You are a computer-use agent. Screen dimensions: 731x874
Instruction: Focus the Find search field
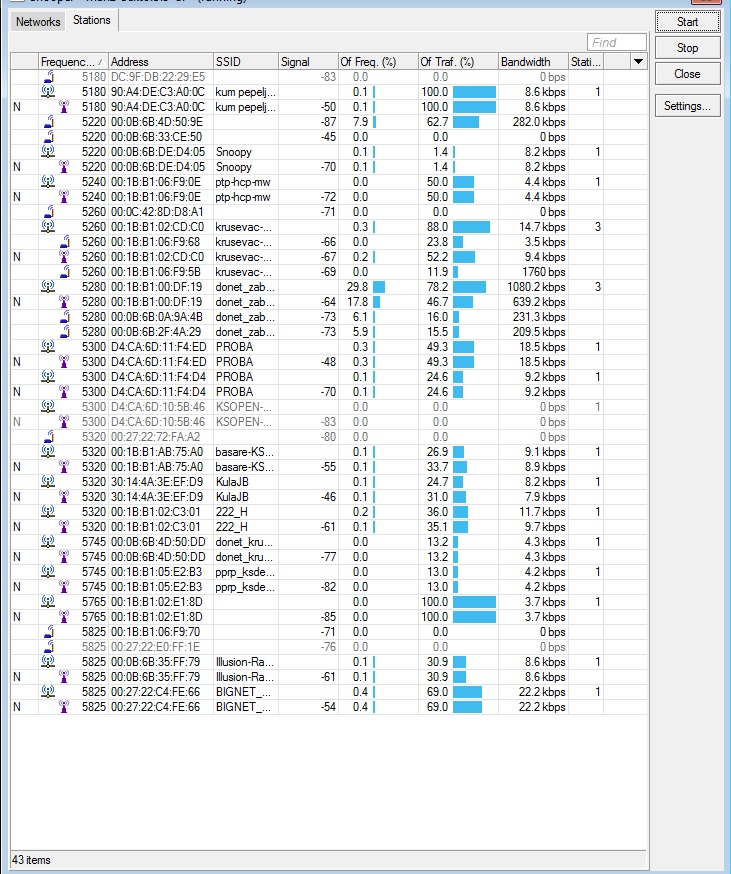[x=616, y=42]
